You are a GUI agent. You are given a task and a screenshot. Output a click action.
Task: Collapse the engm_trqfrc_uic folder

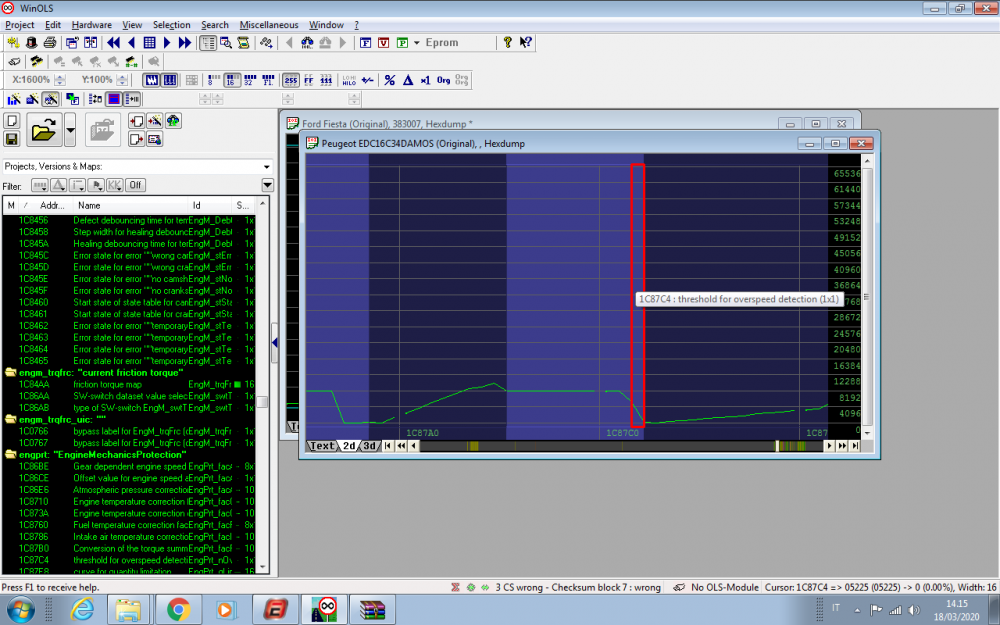point(10,420)
